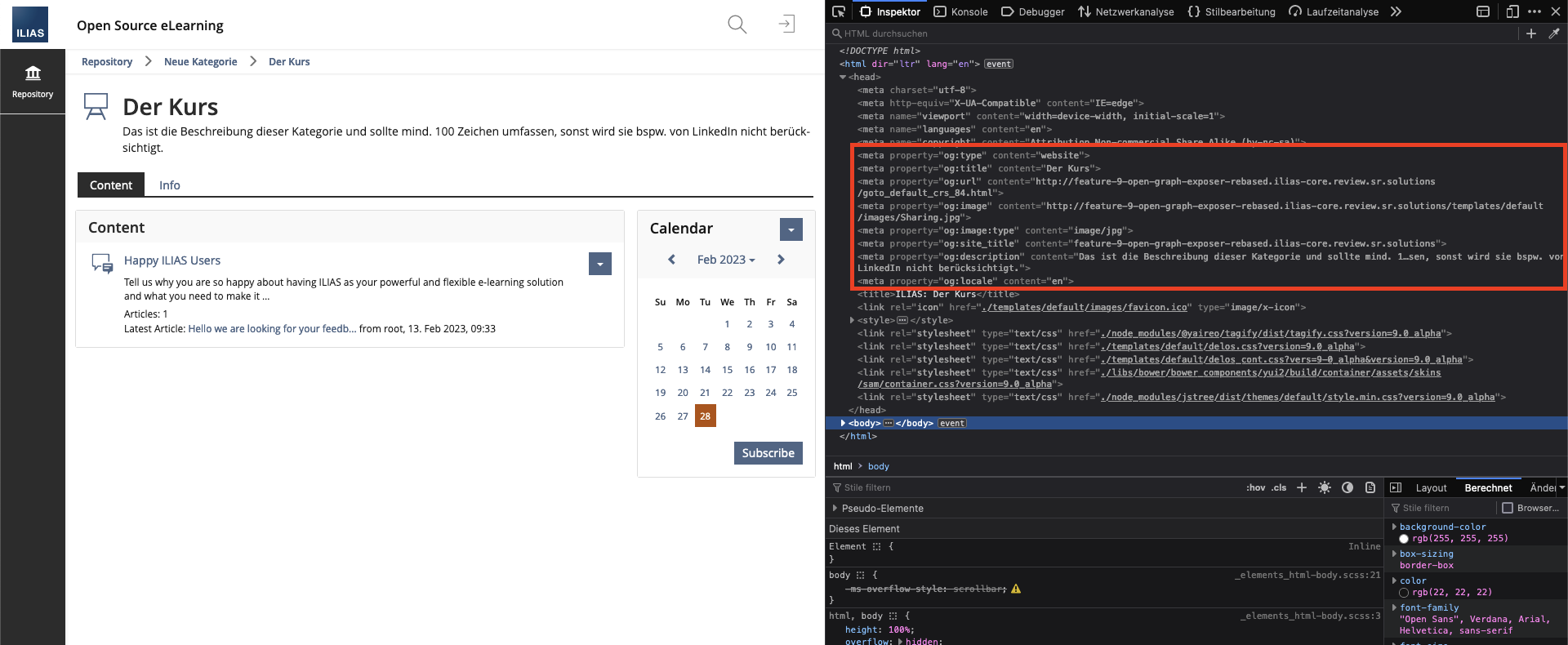This screenshot has height=645, width=1568.
Task: Click the eyedropper color picker icon
Action: click(1554, 33)
